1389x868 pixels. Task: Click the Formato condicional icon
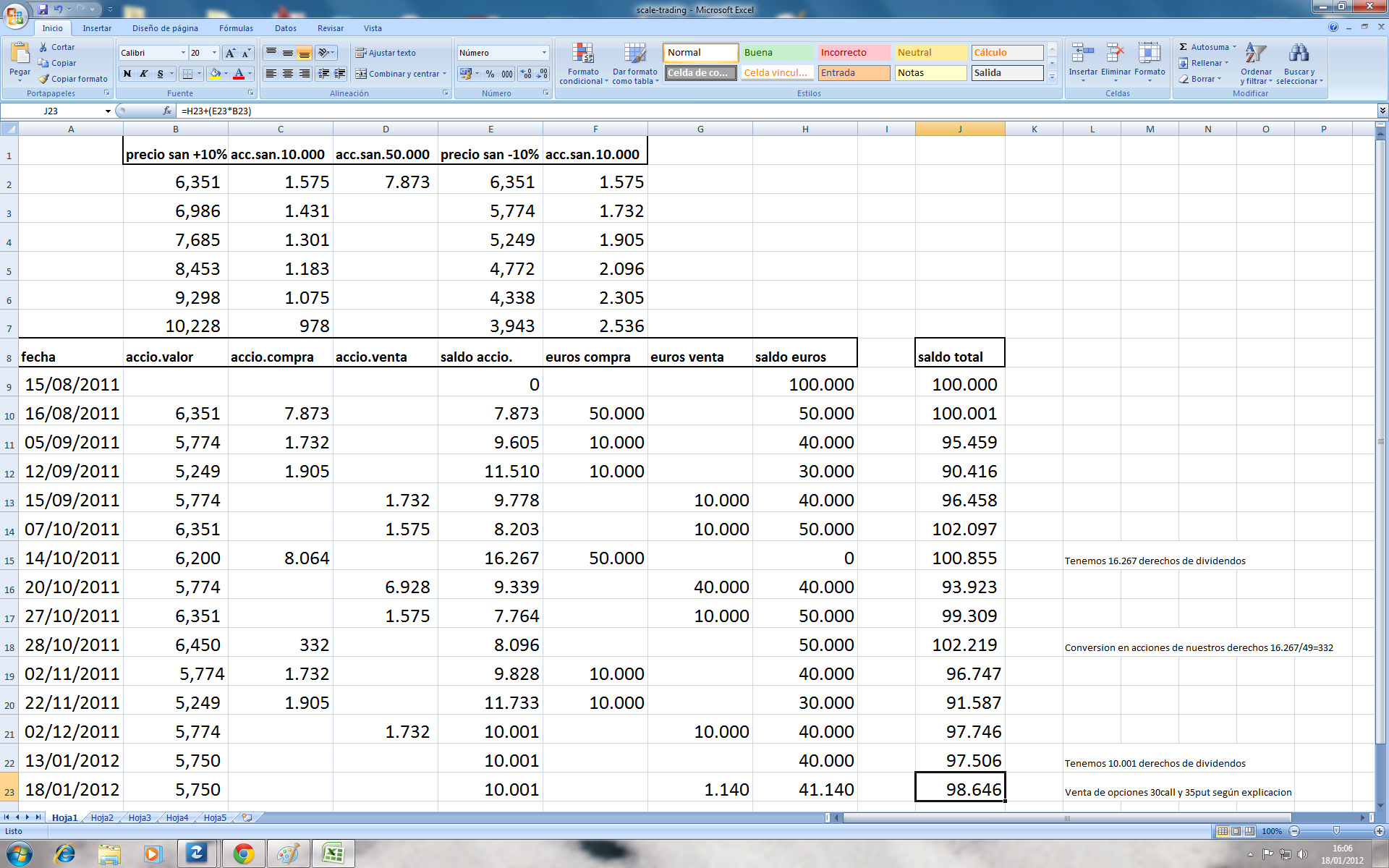point(583,54)
